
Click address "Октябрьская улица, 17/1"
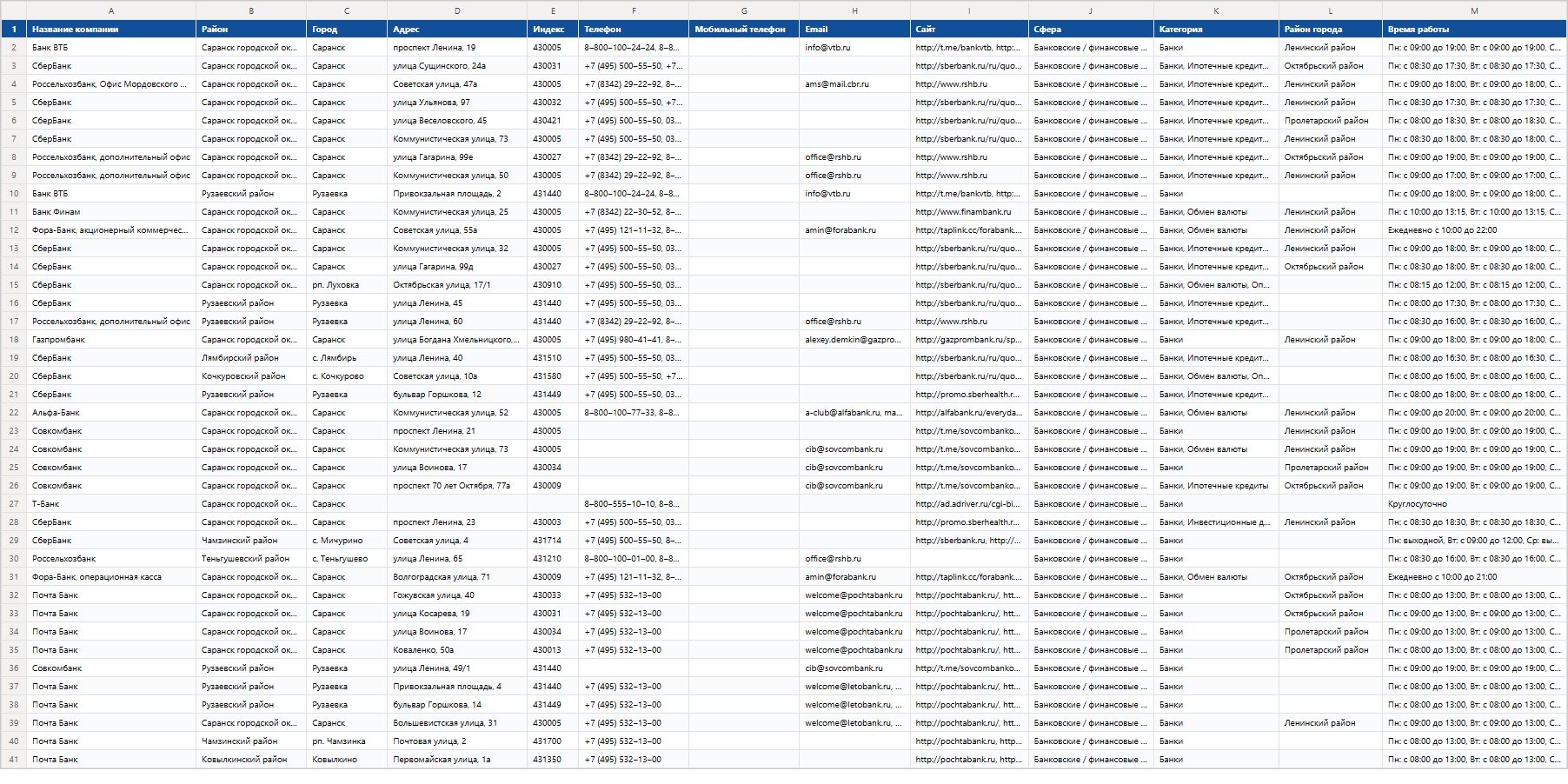pyautogui.click(x=457, y=285)
